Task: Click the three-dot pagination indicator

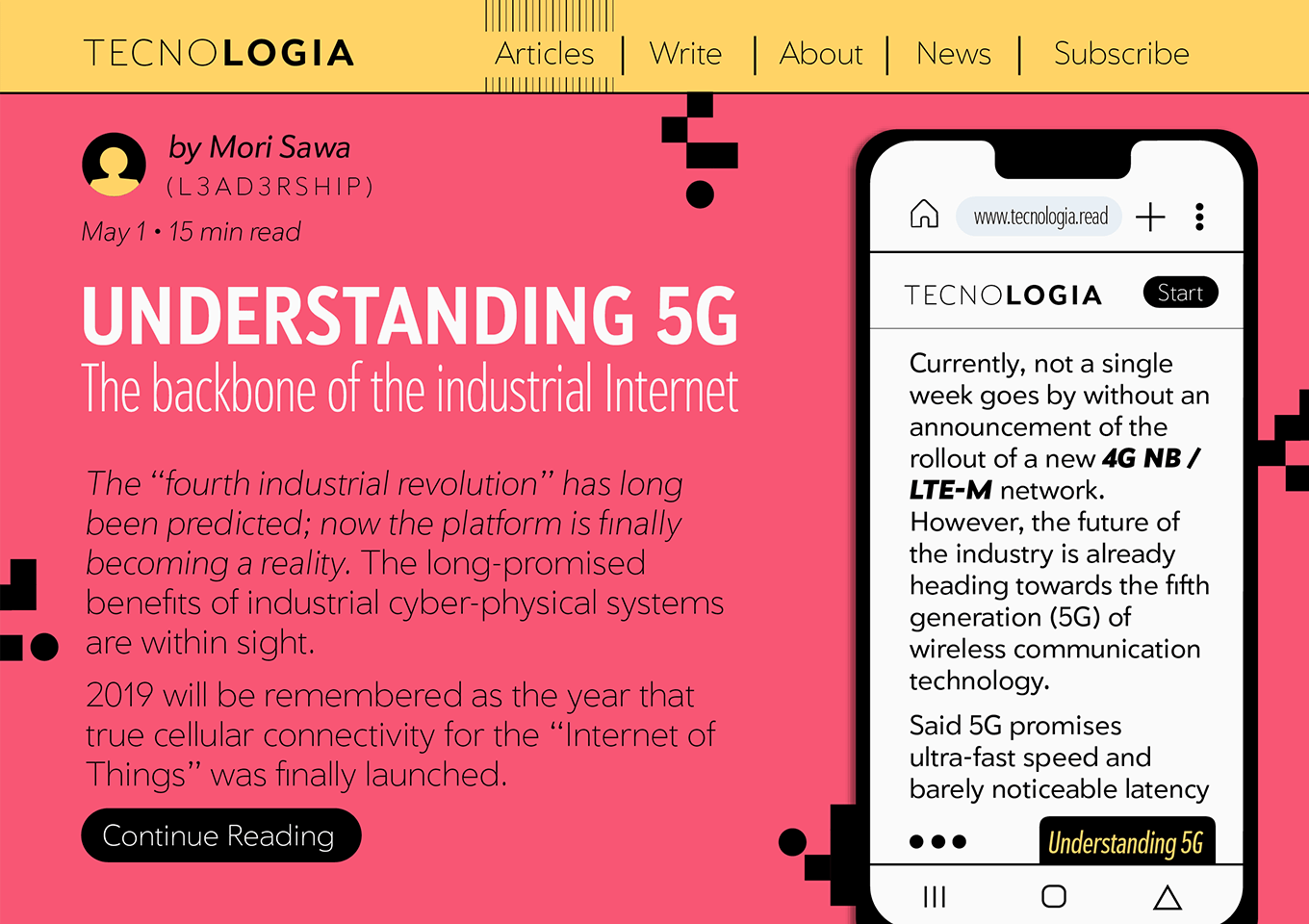Action: point(937,841)
